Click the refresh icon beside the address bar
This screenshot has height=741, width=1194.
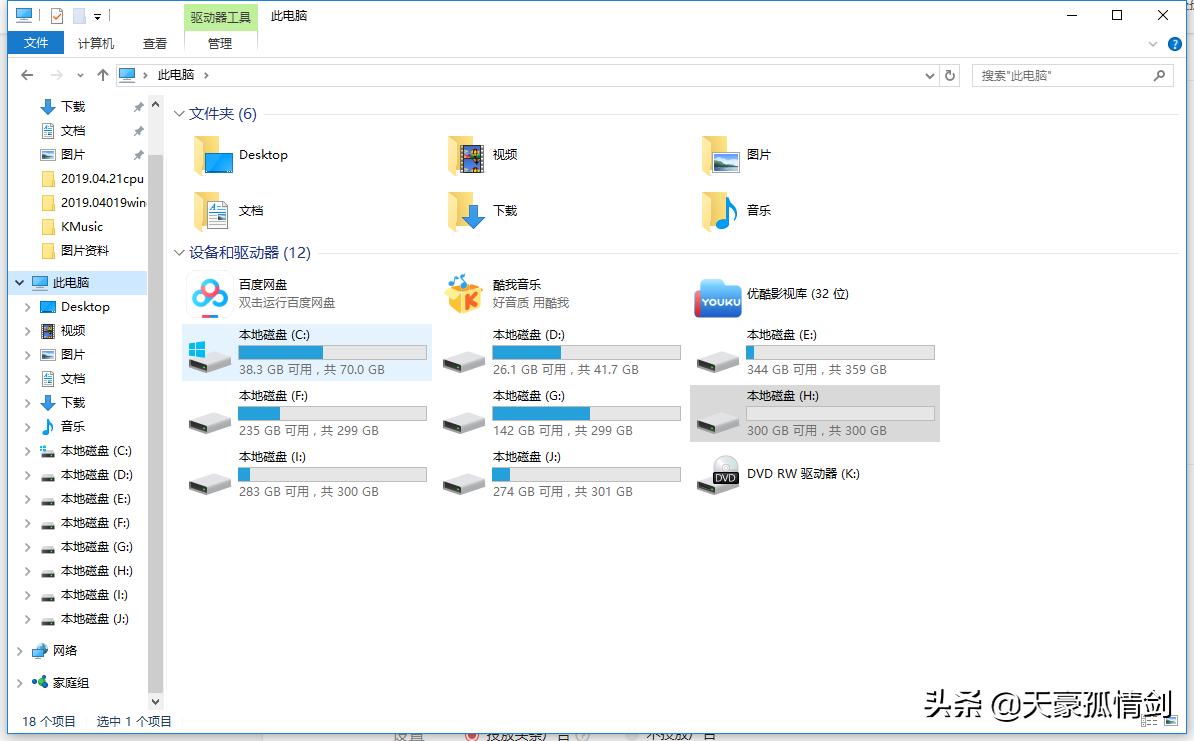pos(949,75)
